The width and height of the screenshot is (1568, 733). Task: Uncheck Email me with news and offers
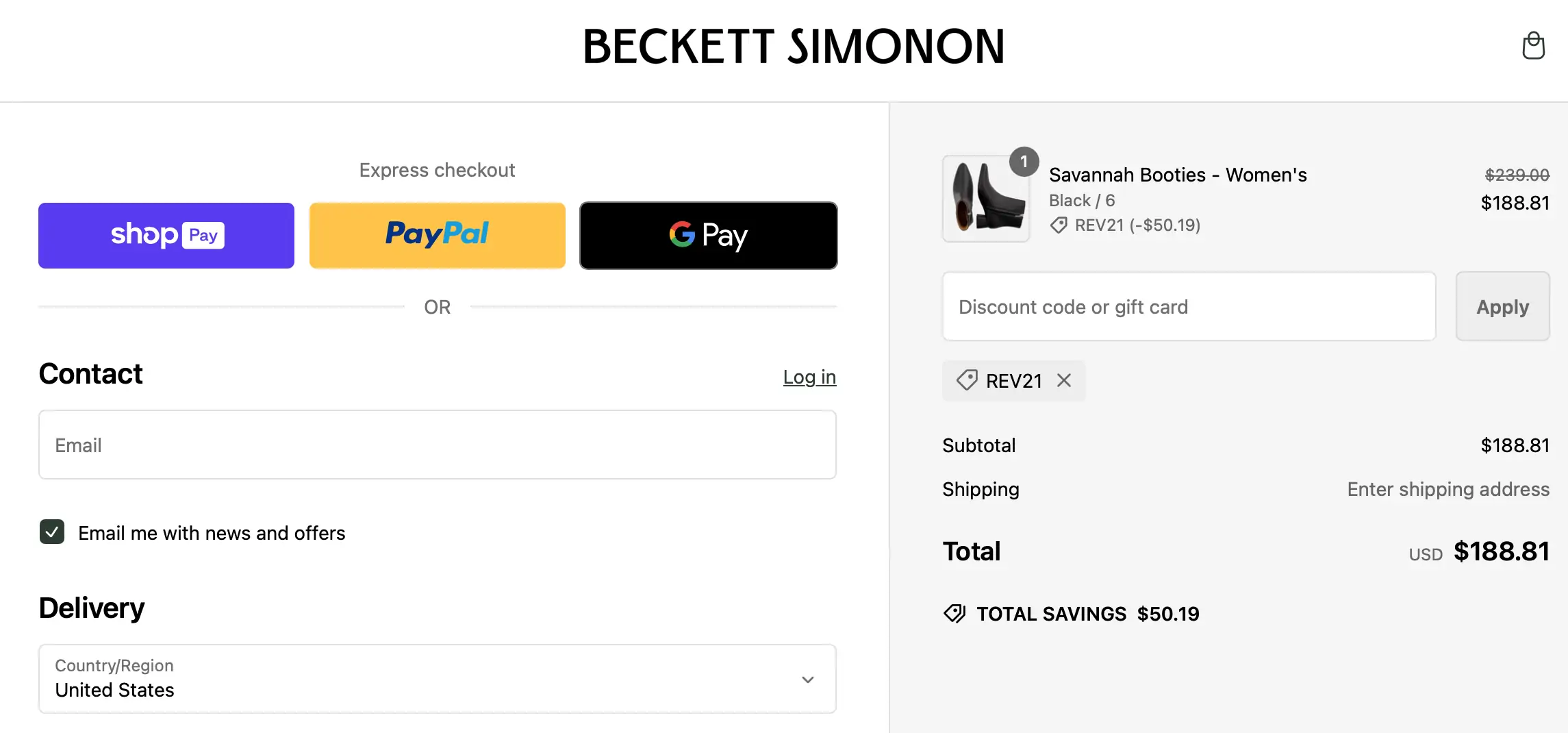tap(52, 532)
